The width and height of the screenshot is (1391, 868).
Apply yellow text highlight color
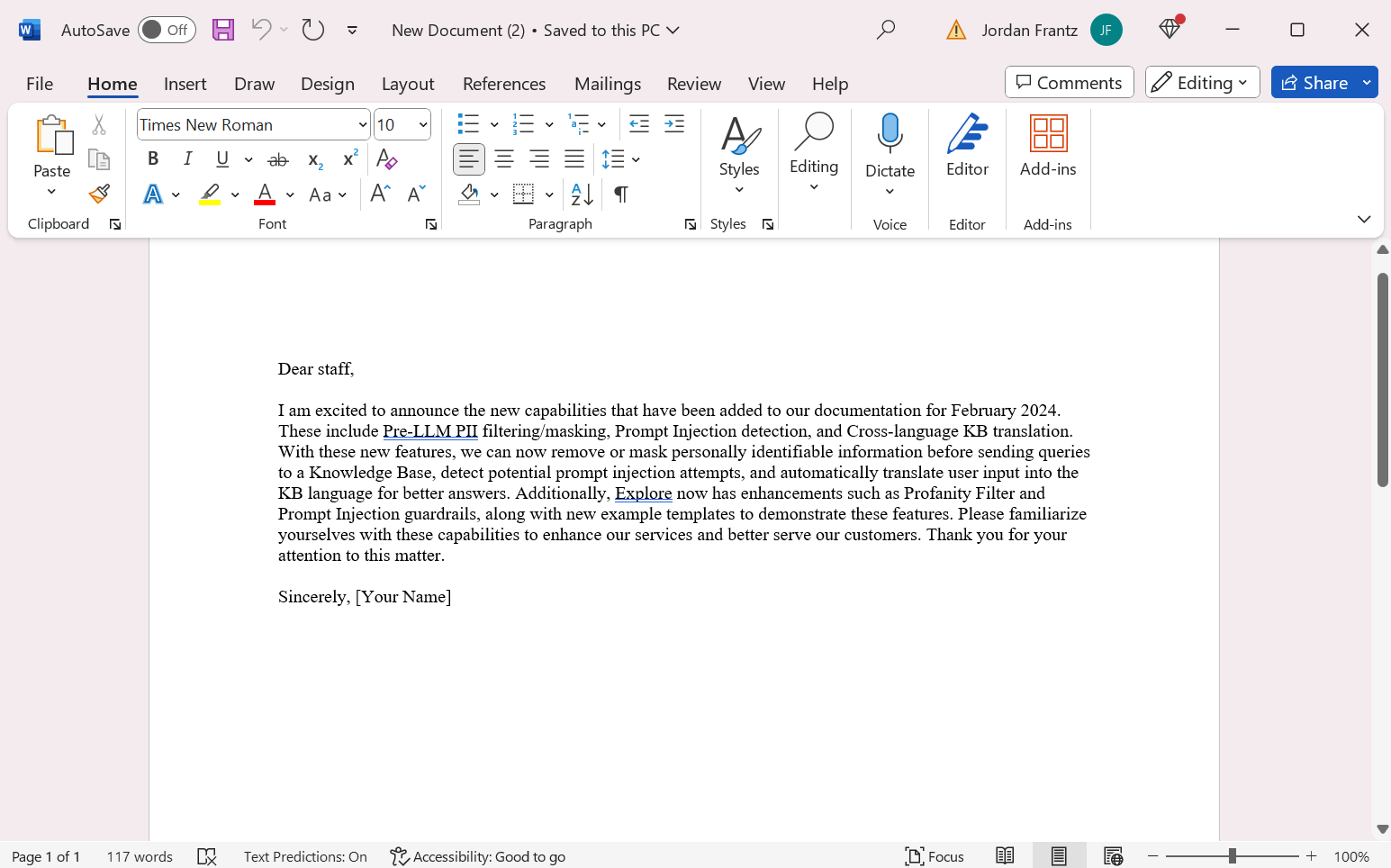[210, 194]
